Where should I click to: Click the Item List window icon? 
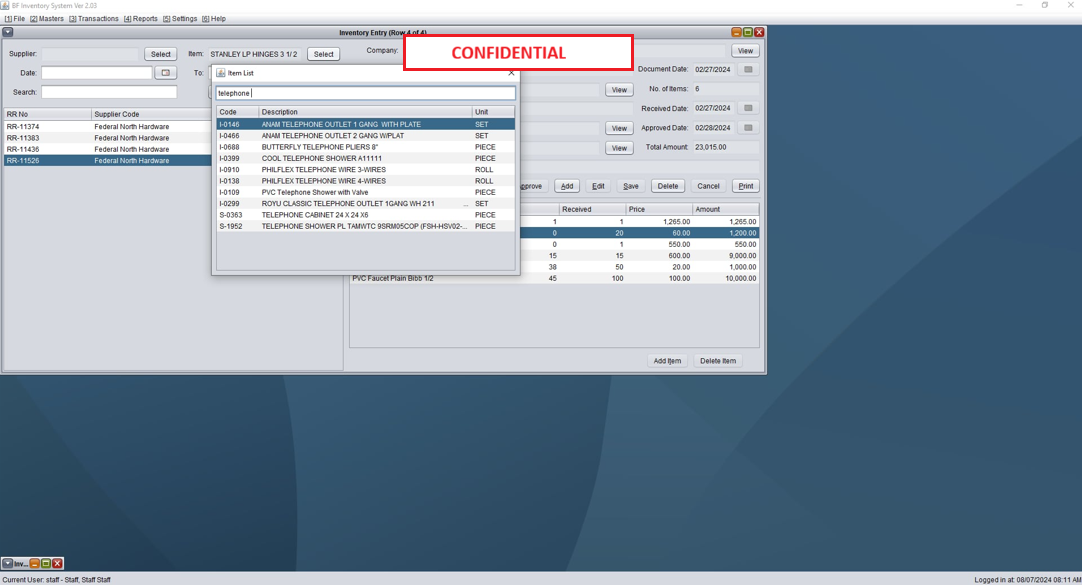pos(221,72)
